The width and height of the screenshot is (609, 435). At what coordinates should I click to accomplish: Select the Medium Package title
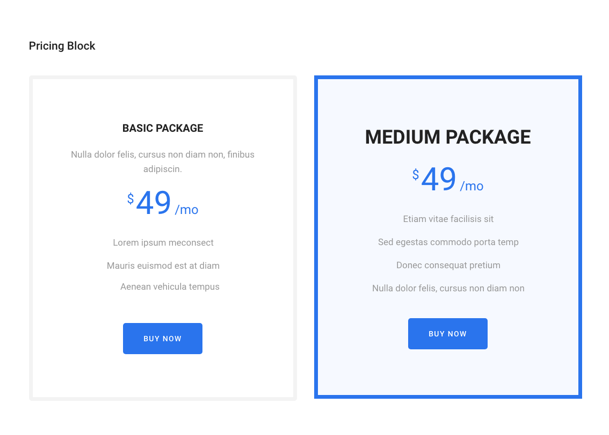tap(447, 137)
